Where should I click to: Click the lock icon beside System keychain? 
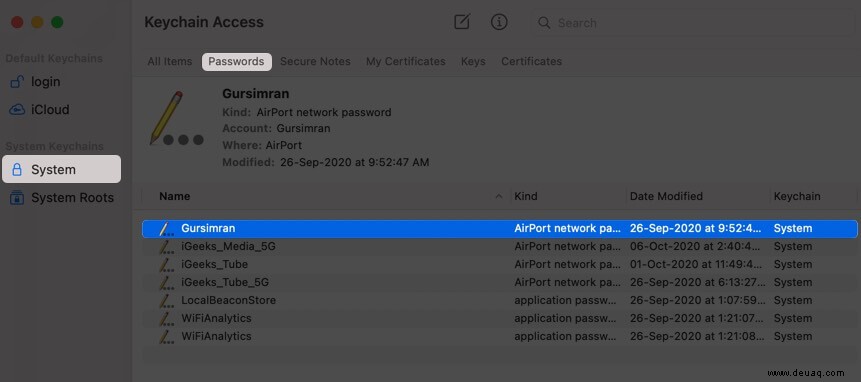17,170
